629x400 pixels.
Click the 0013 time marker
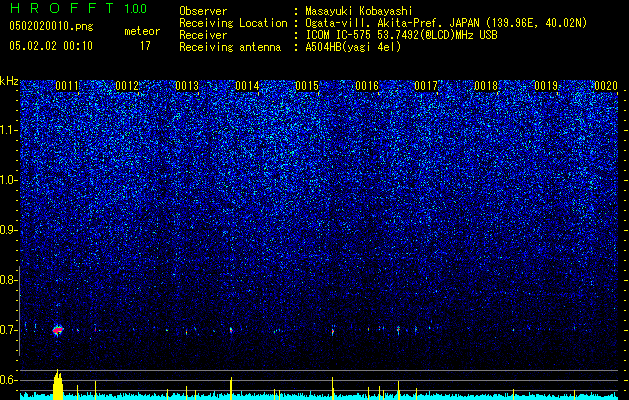click(187, 86)
